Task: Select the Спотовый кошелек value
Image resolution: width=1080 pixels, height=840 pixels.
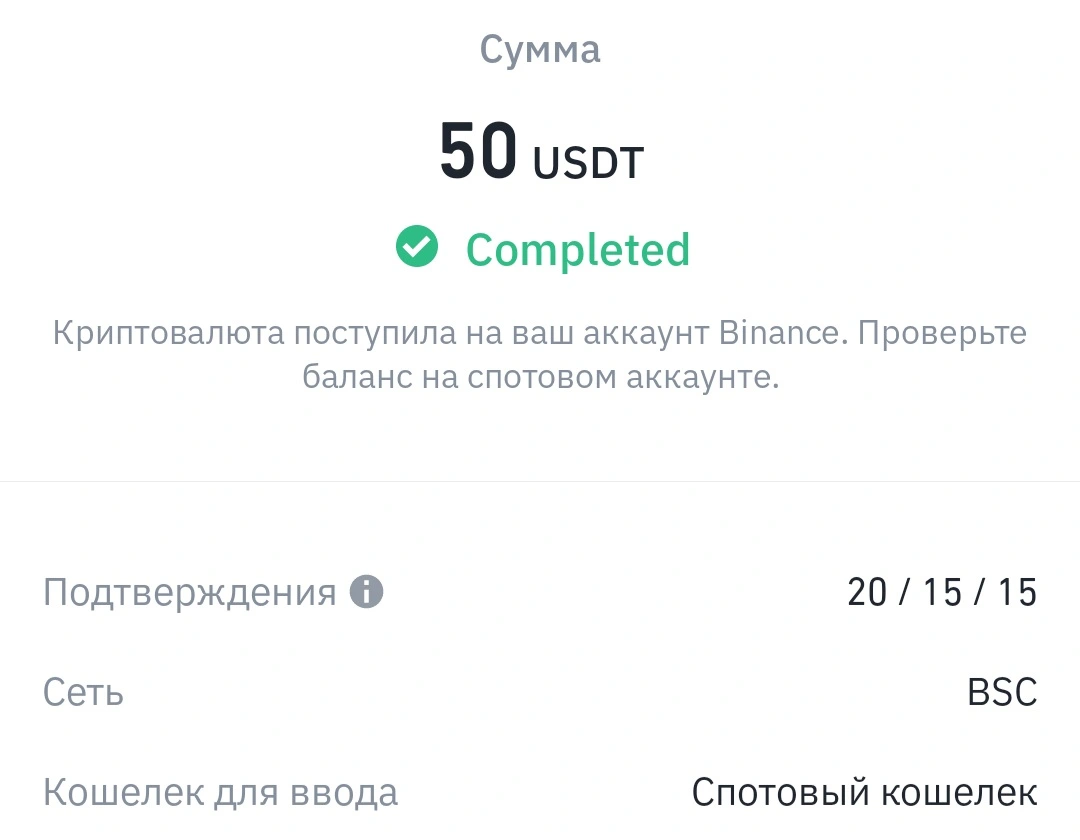Action: pos(864,792)
